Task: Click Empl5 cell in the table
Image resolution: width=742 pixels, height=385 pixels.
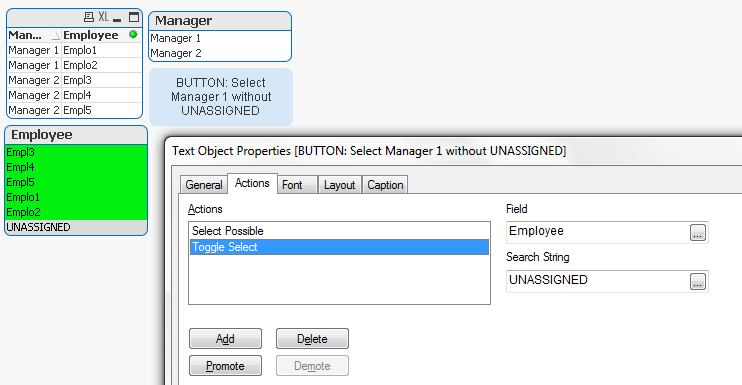Action: pyautogui.click(x=102, y=110)
